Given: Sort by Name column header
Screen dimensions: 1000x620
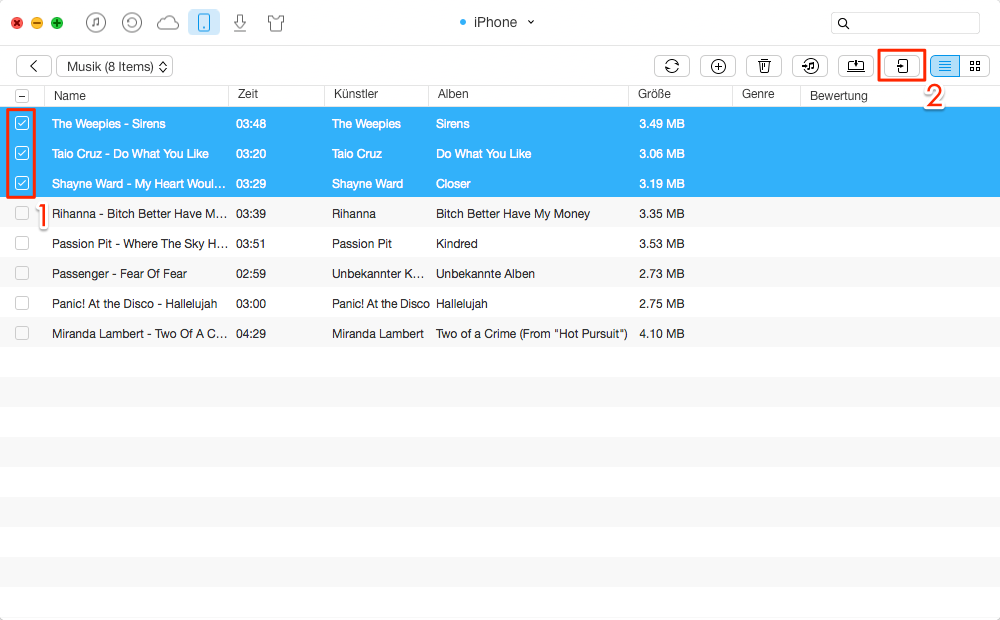Looking at the screenshot, I should point(70,96).
